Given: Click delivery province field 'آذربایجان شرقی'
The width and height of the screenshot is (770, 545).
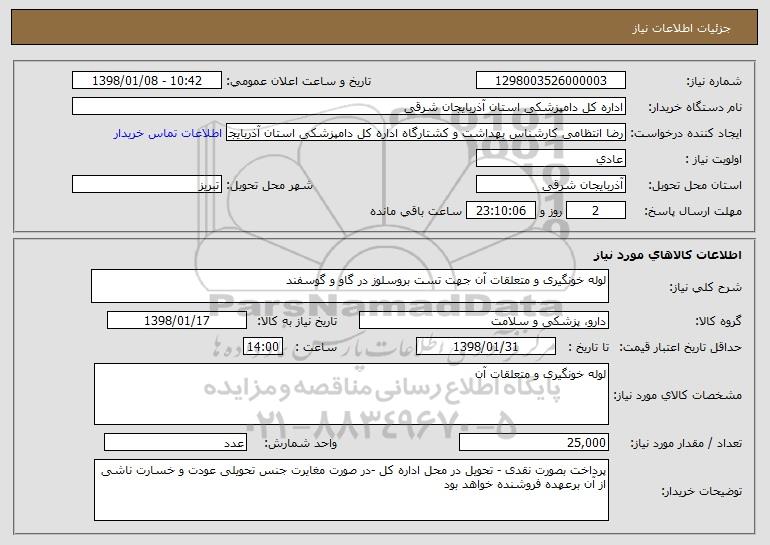Looking at the screenshot, I should [550, 184].
